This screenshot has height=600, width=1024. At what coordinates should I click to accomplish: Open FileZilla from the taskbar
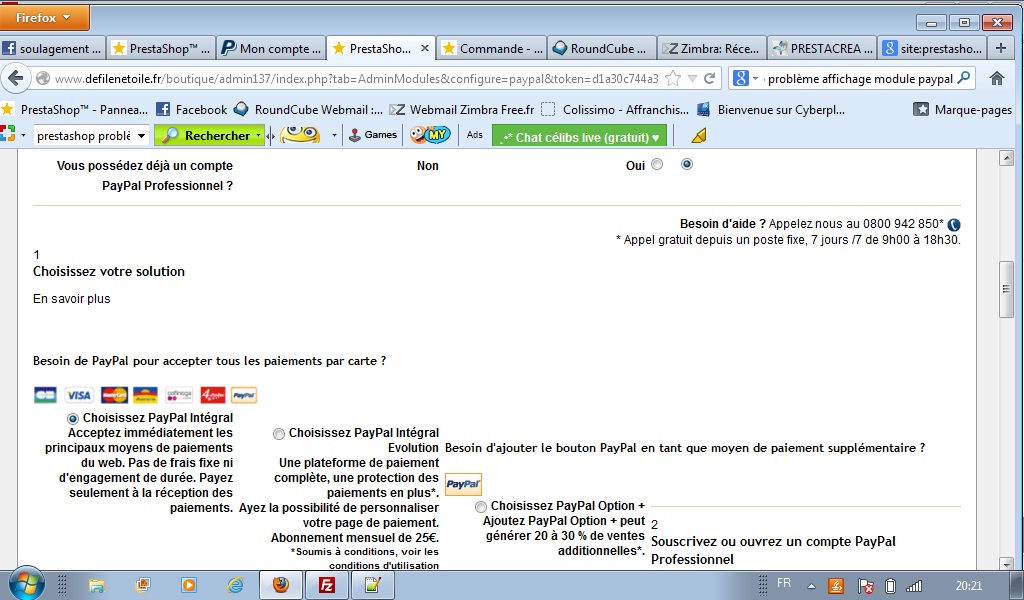(x=327, y=585)
